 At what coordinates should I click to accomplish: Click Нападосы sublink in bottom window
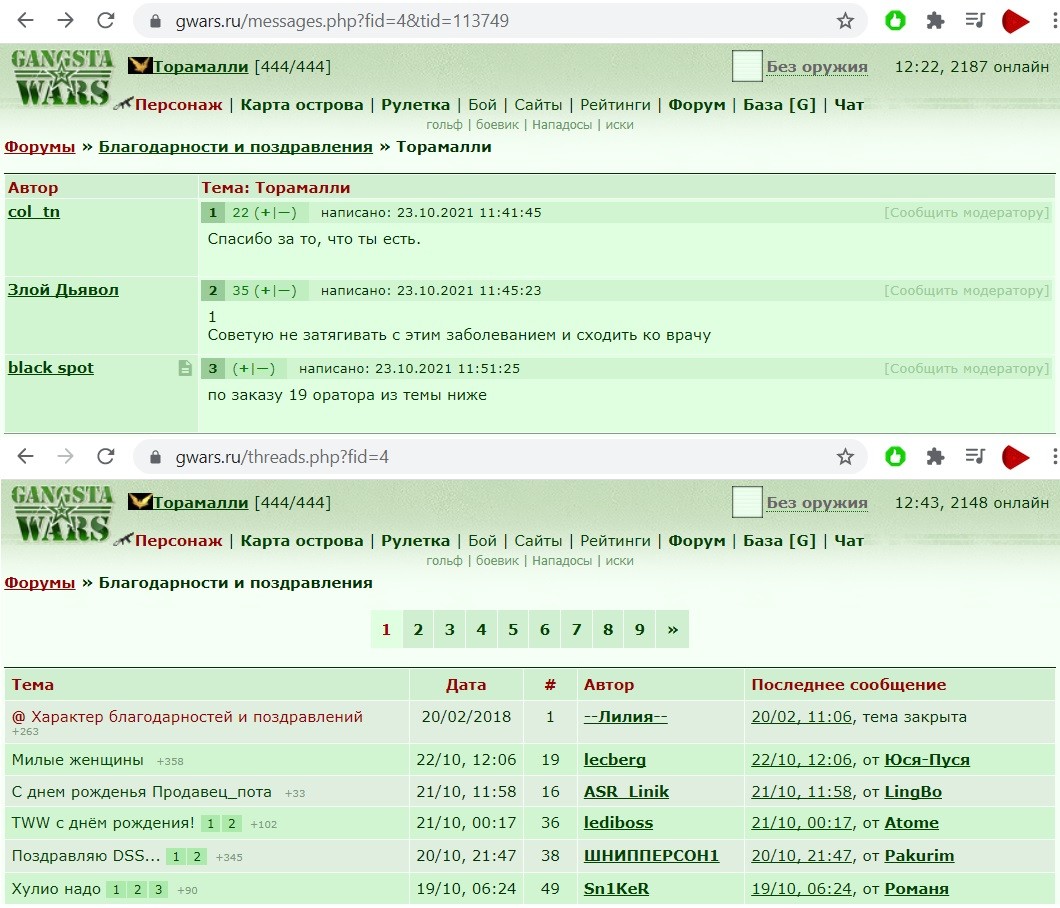(562, 561)
